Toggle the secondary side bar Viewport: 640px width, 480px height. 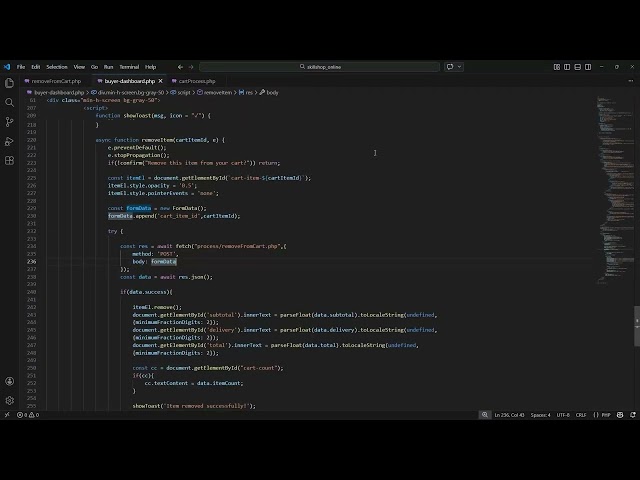(588, 67)
